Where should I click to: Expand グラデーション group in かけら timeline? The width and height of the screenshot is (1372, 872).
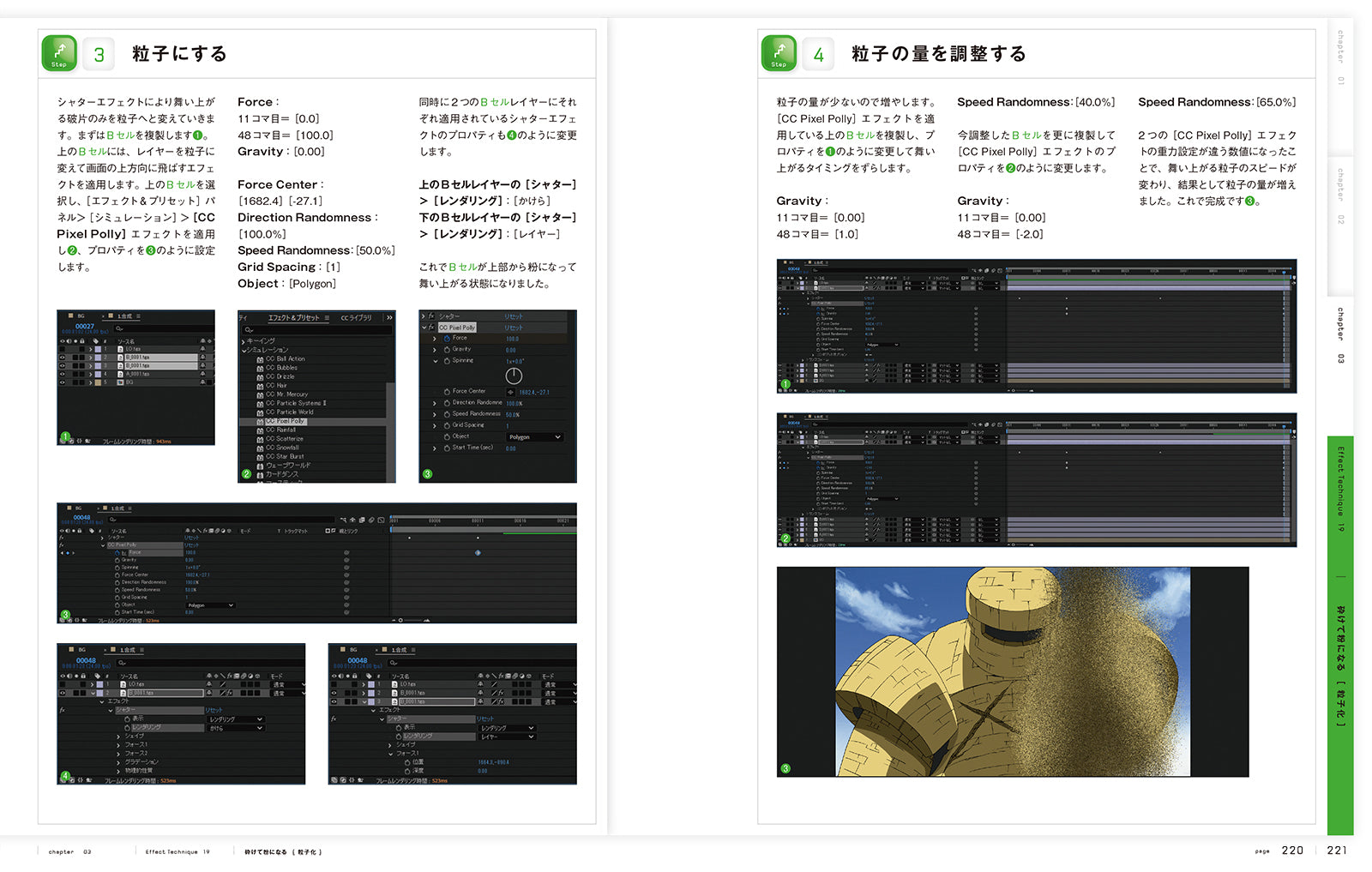pos(118,762)
